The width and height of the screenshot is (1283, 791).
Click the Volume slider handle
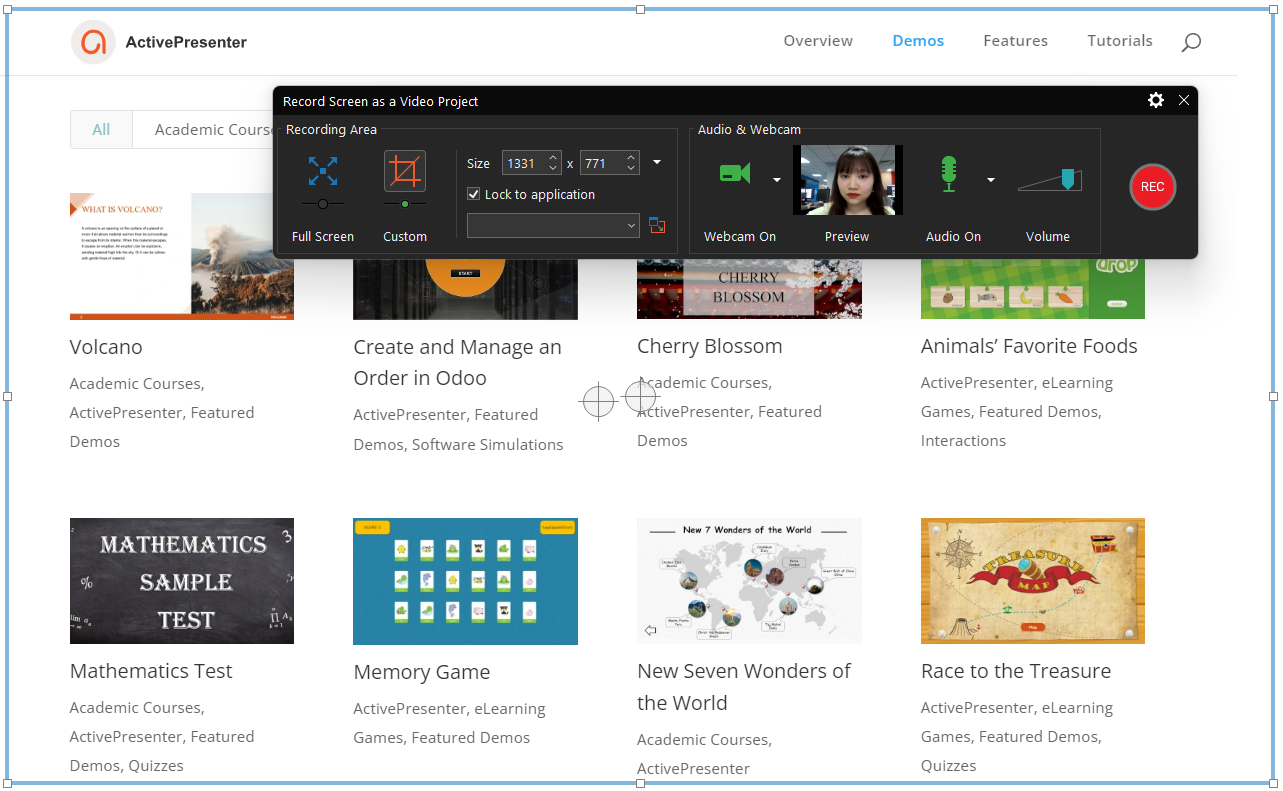coord(1068,179)
